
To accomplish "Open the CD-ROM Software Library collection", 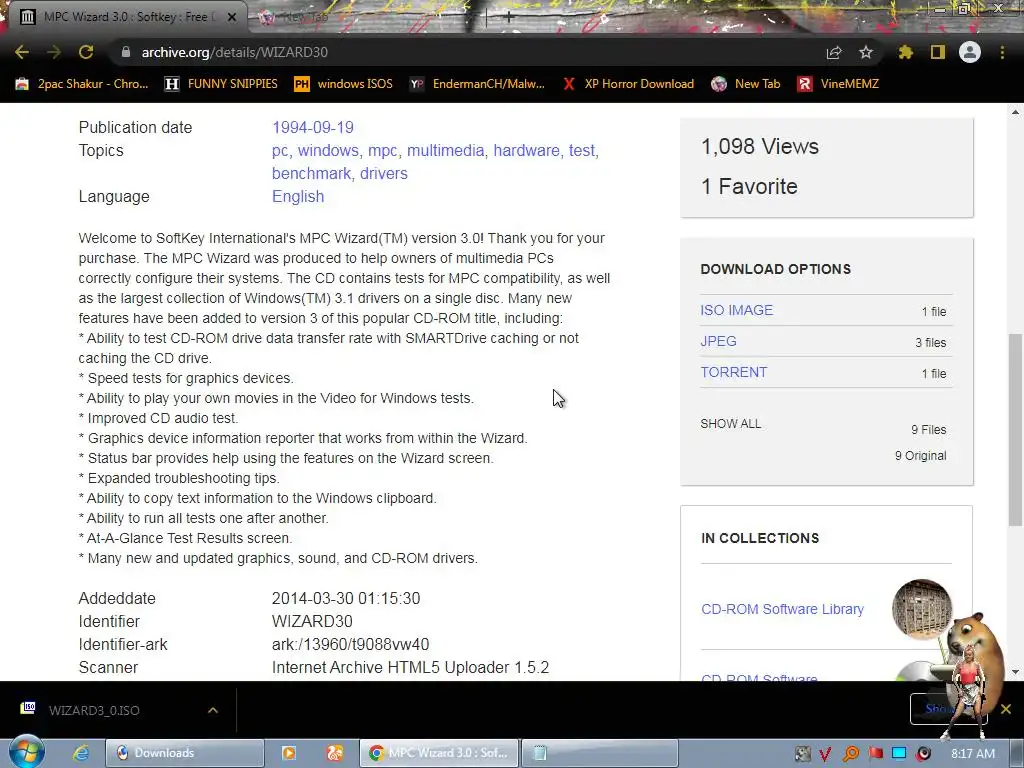I will pos(782,609).
